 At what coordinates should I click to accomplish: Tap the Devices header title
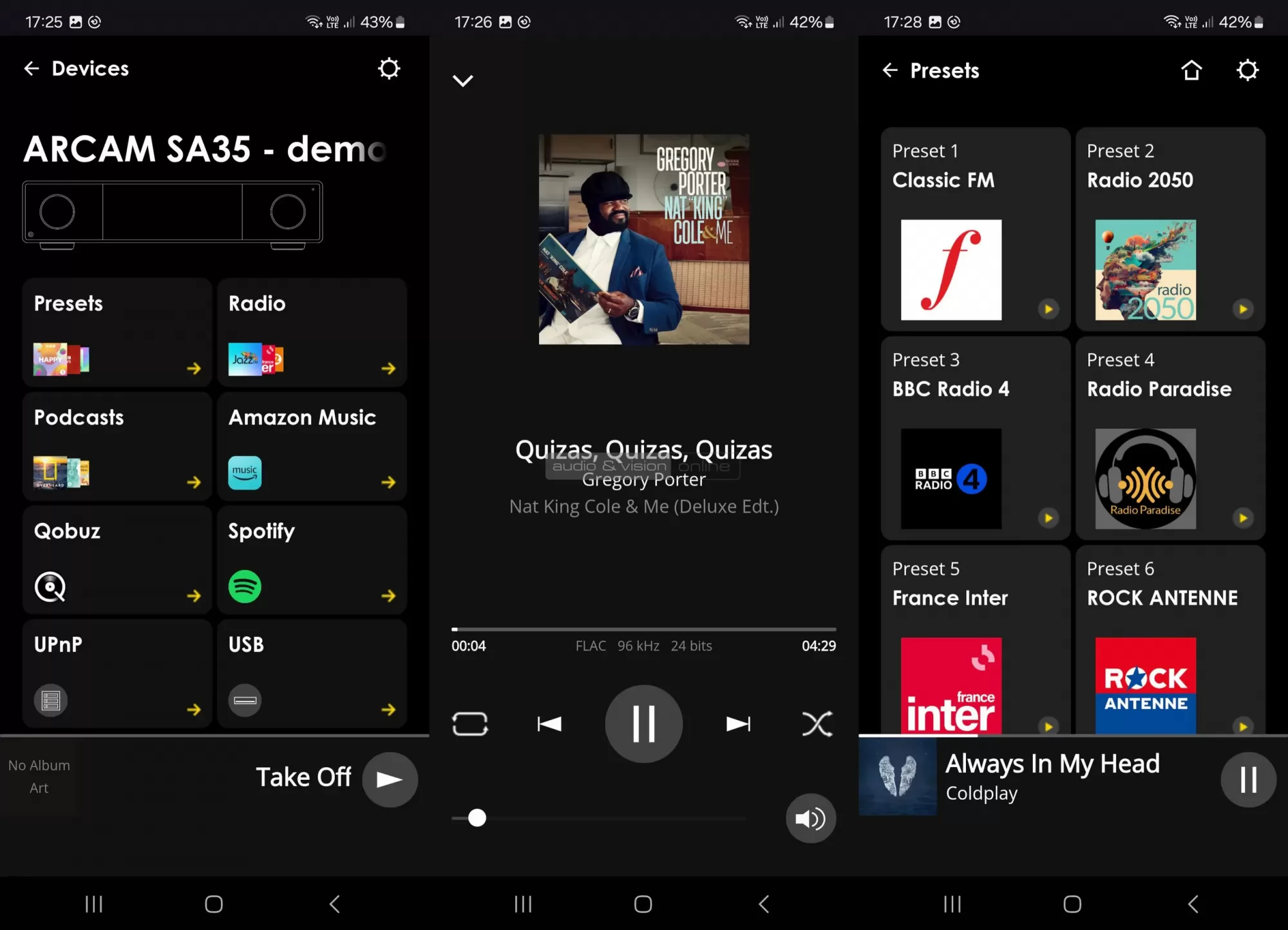point(90,68)
